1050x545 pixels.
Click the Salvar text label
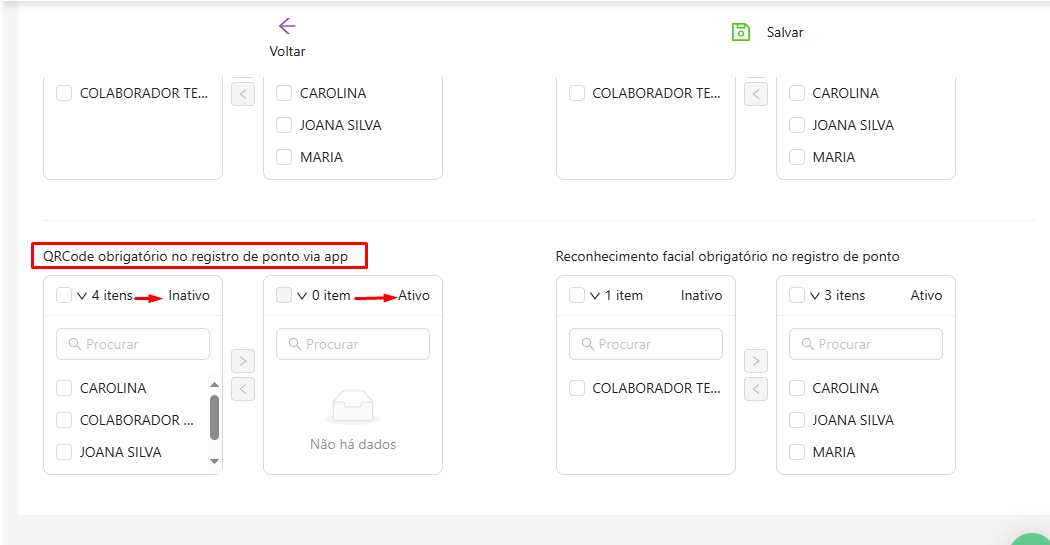[785, 32]
